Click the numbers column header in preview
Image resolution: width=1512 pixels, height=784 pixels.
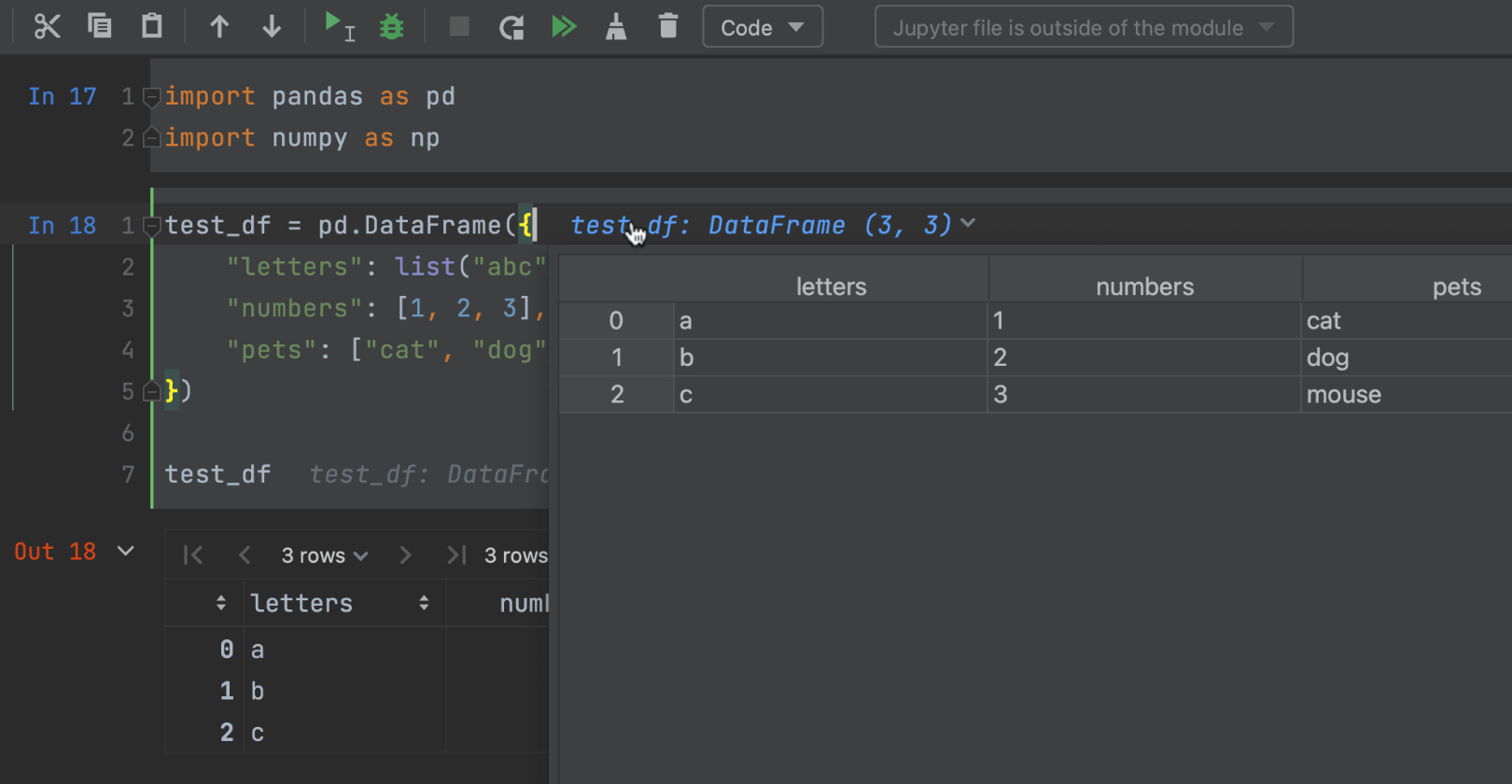pyautogui.click(x=1144, y=287)
